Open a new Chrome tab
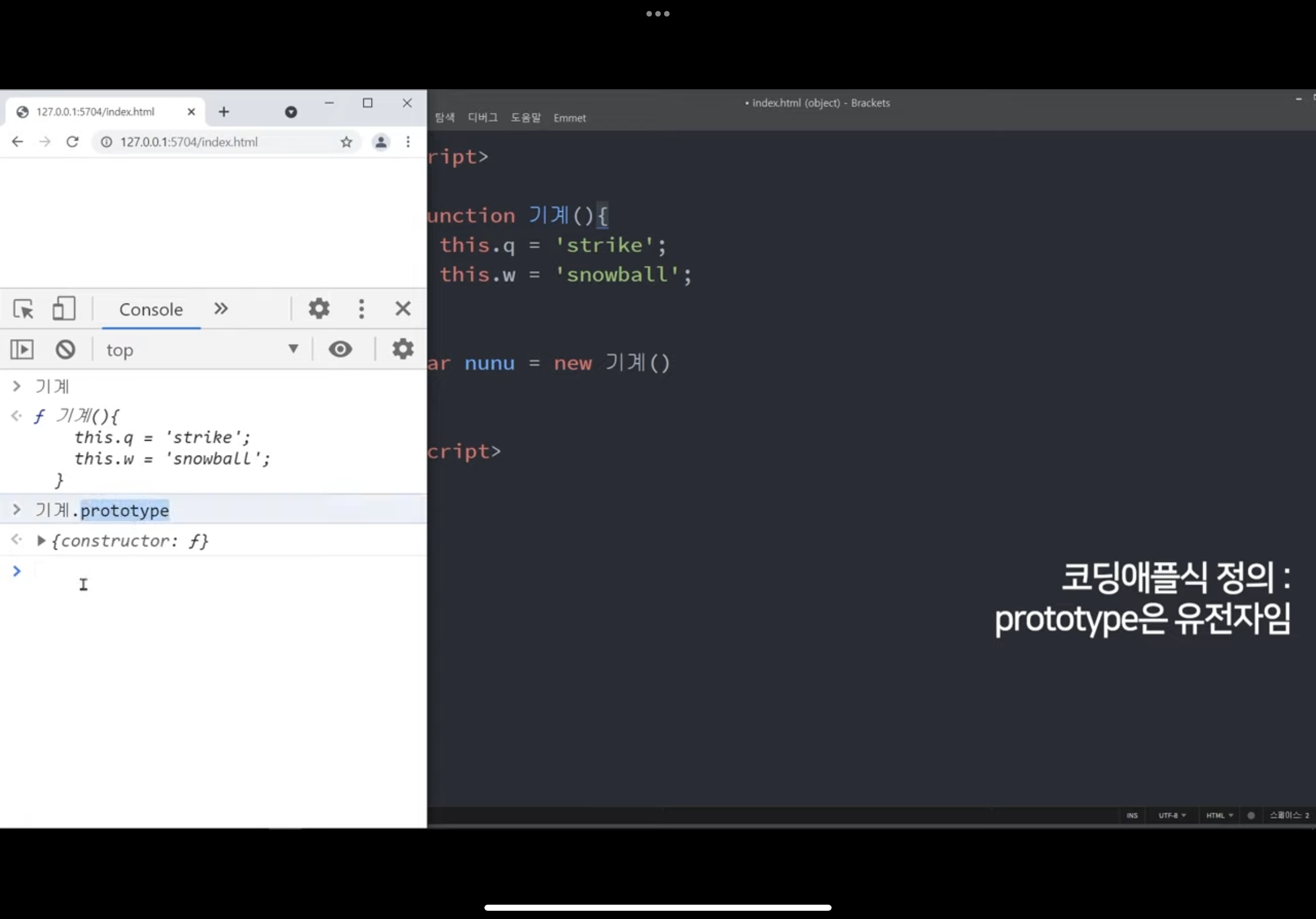The image size is (1316, 919). (224, 112)
